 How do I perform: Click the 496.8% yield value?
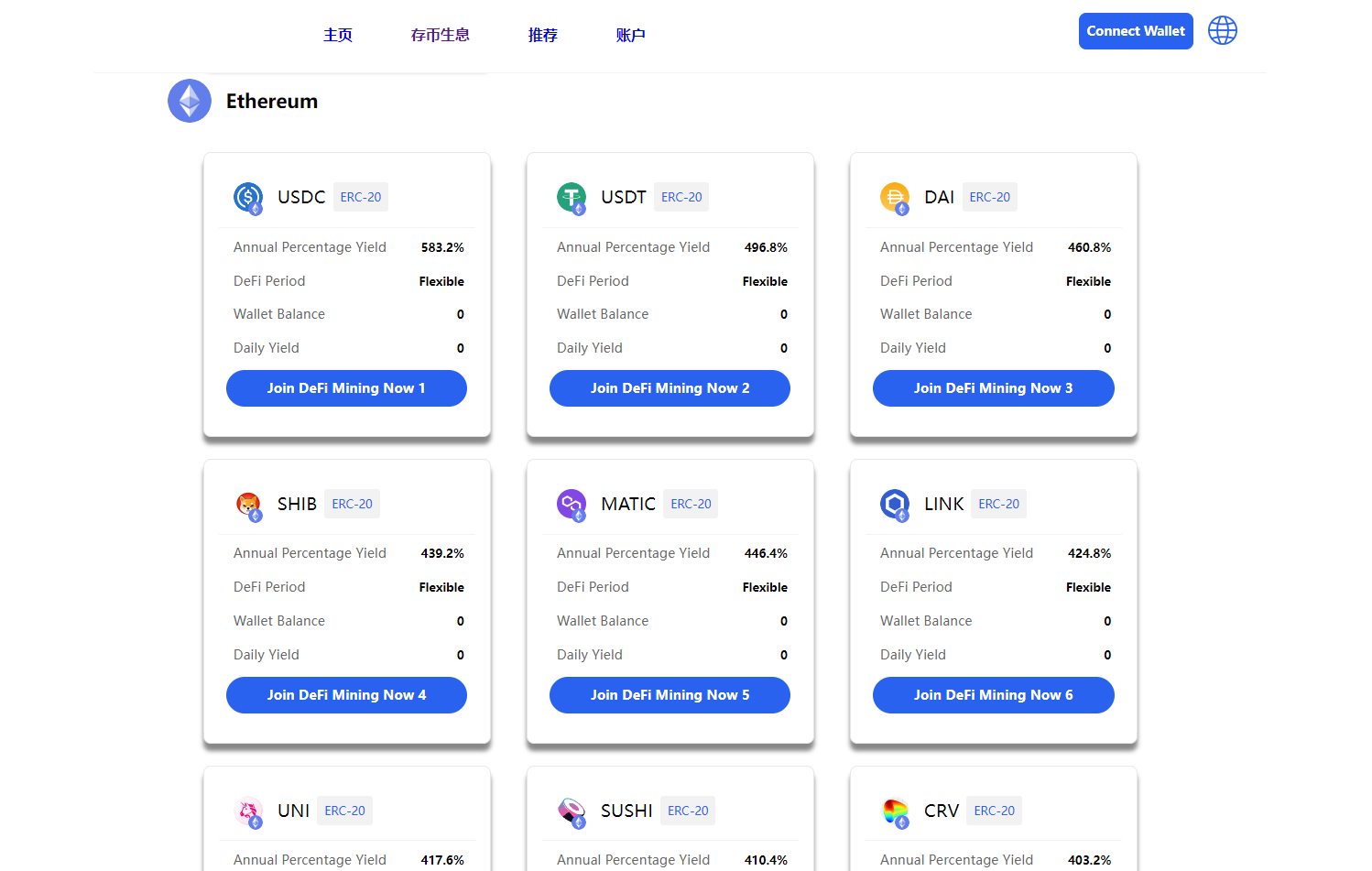pos(766,247)
